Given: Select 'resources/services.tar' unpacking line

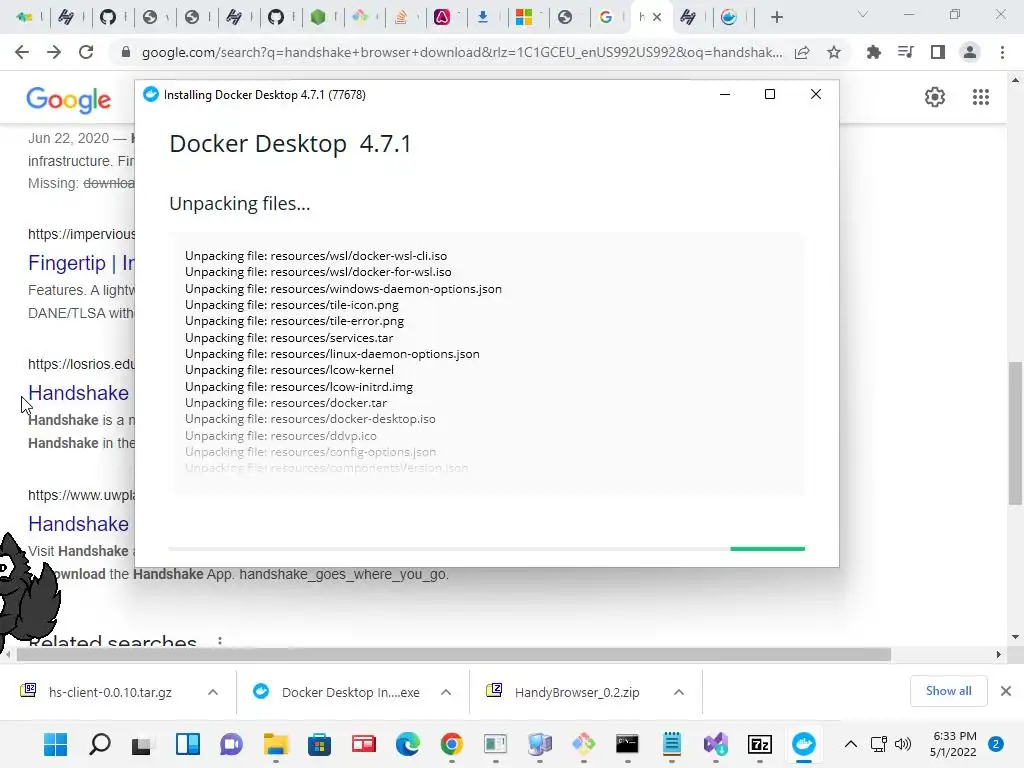Looking at the screenshot, I should (289, 338).
